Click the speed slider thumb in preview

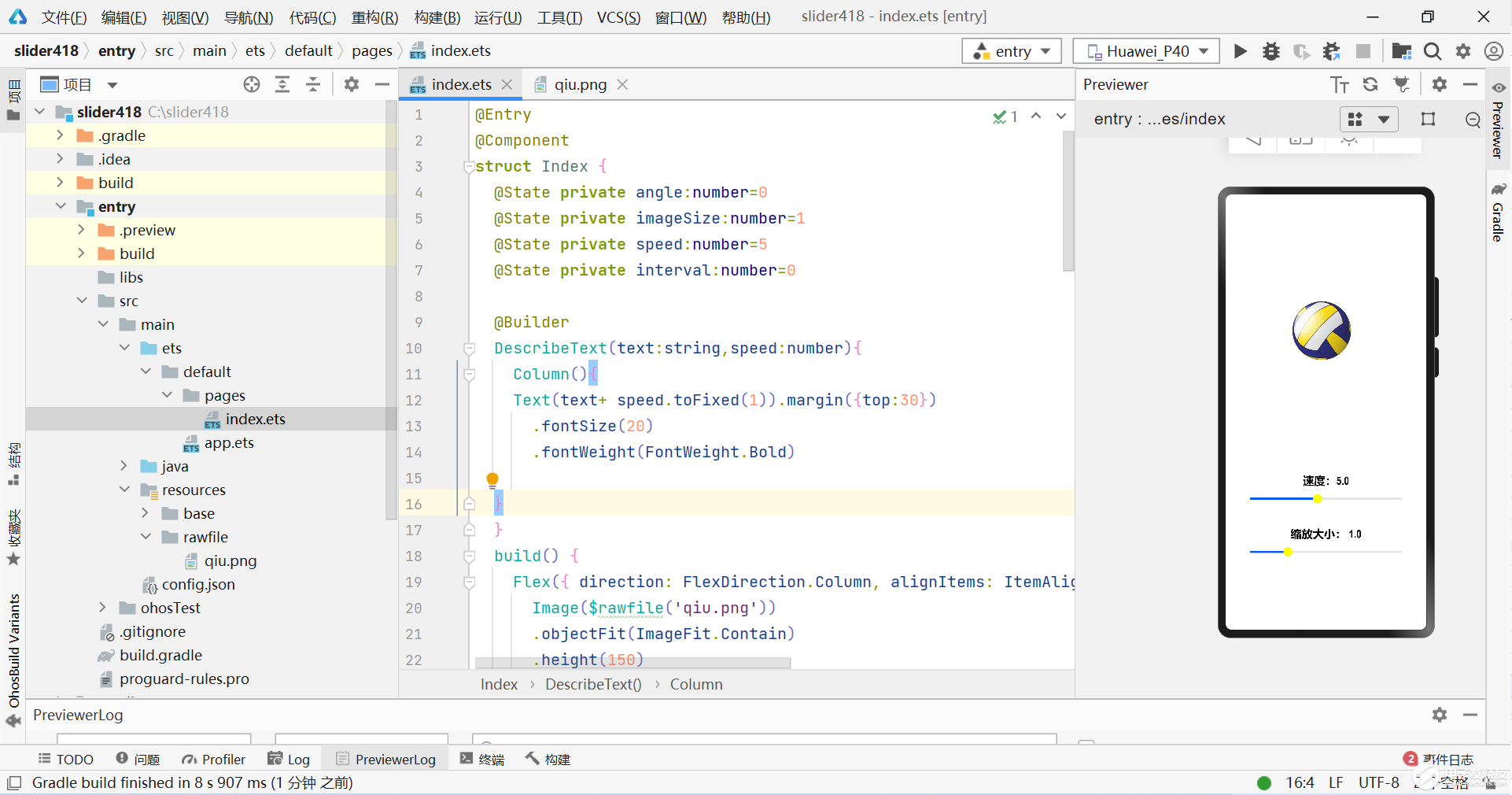click(1317, 498)
